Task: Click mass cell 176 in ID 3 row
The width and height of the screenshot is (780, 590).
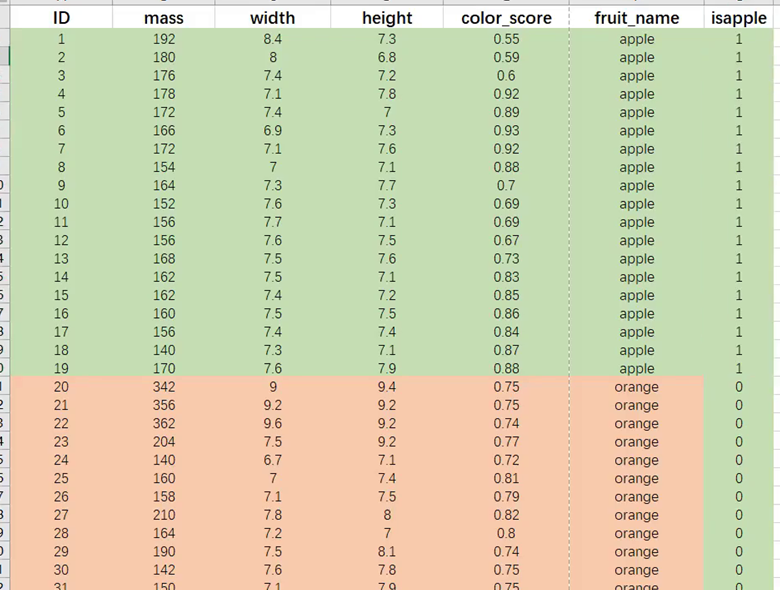Action: pos(164,76)
